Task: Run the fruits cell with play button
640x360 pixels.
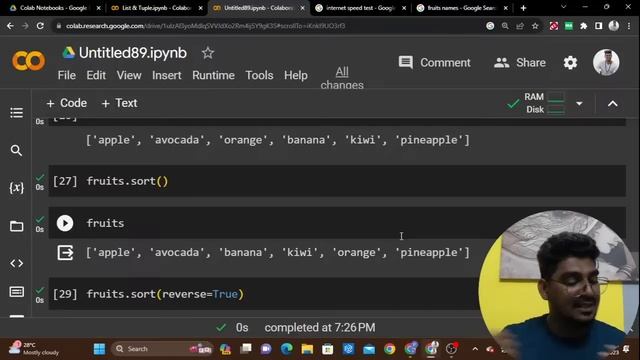Action: [65, 223]
